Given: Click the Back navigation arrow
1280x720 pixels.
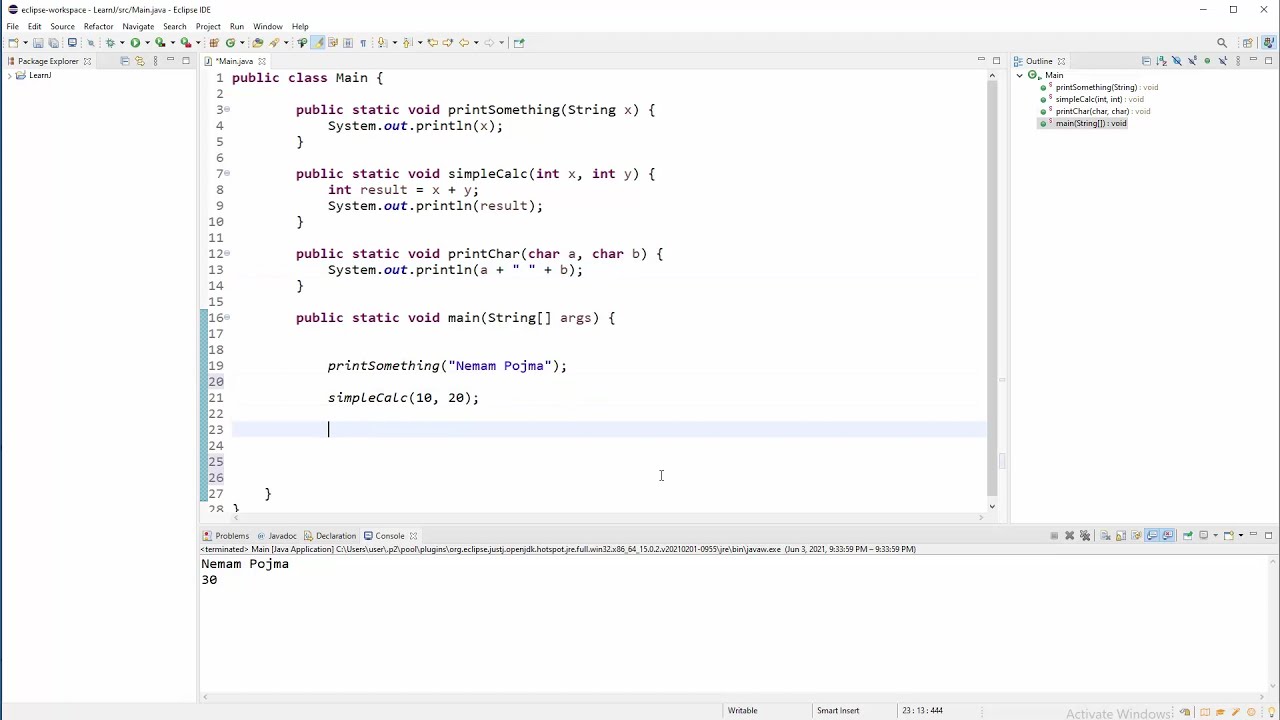Looking at the screenshot, I should (464, 42).
